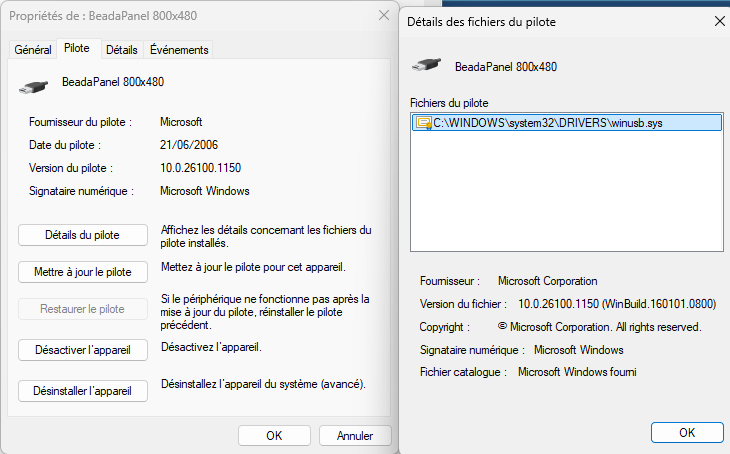Click the Fichiers du pilote label
The image size is (730, 454).
pos(449,103)
